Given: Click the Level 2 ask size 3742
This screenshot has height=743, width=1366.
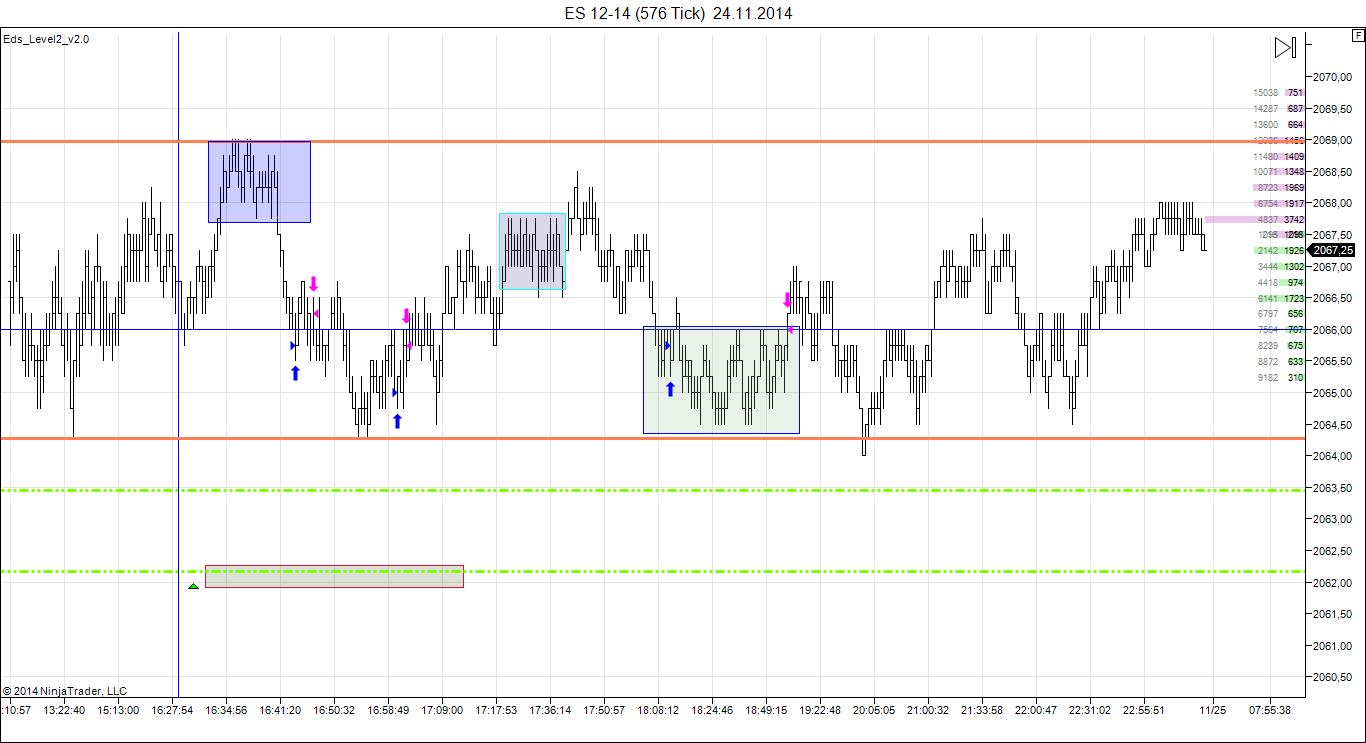Looking at the screenshot, I should (x=1294, y=219).
